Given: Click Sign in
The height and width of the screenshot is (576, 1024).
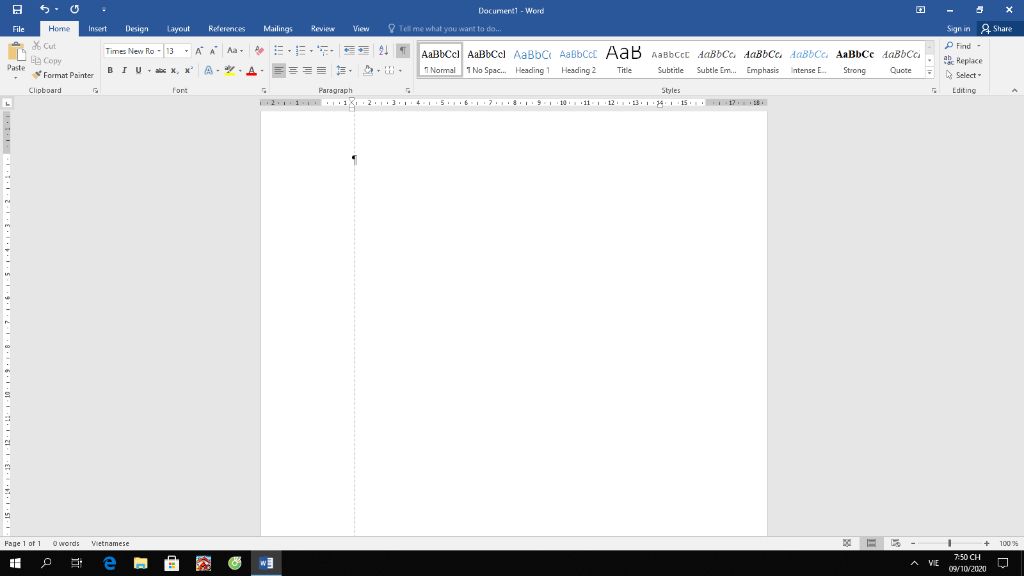Looking at the screenshot, I should [958, 29].
